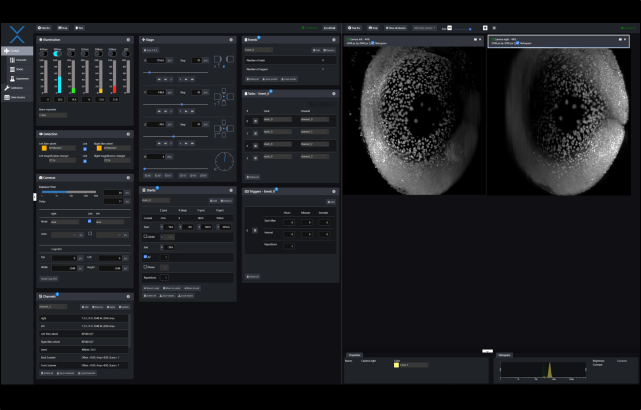Image resolution: width=641 pixels, height=410 pixels.
Task: Click the Stage panel settings gear
Action: coord(231,40)
